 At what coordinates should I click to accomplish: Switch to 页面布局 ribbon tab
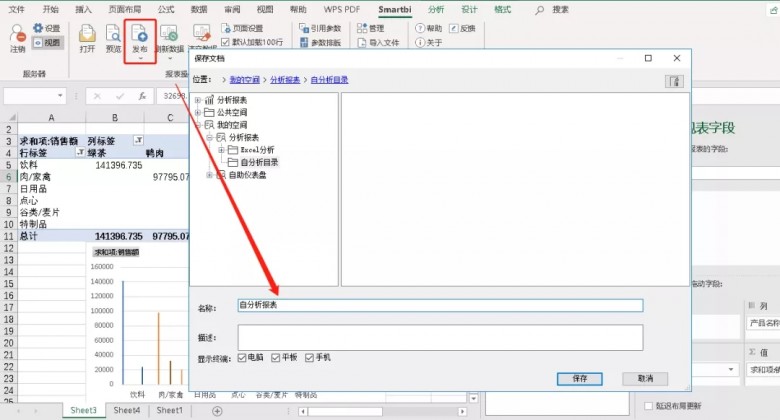[x=124, y=9]
